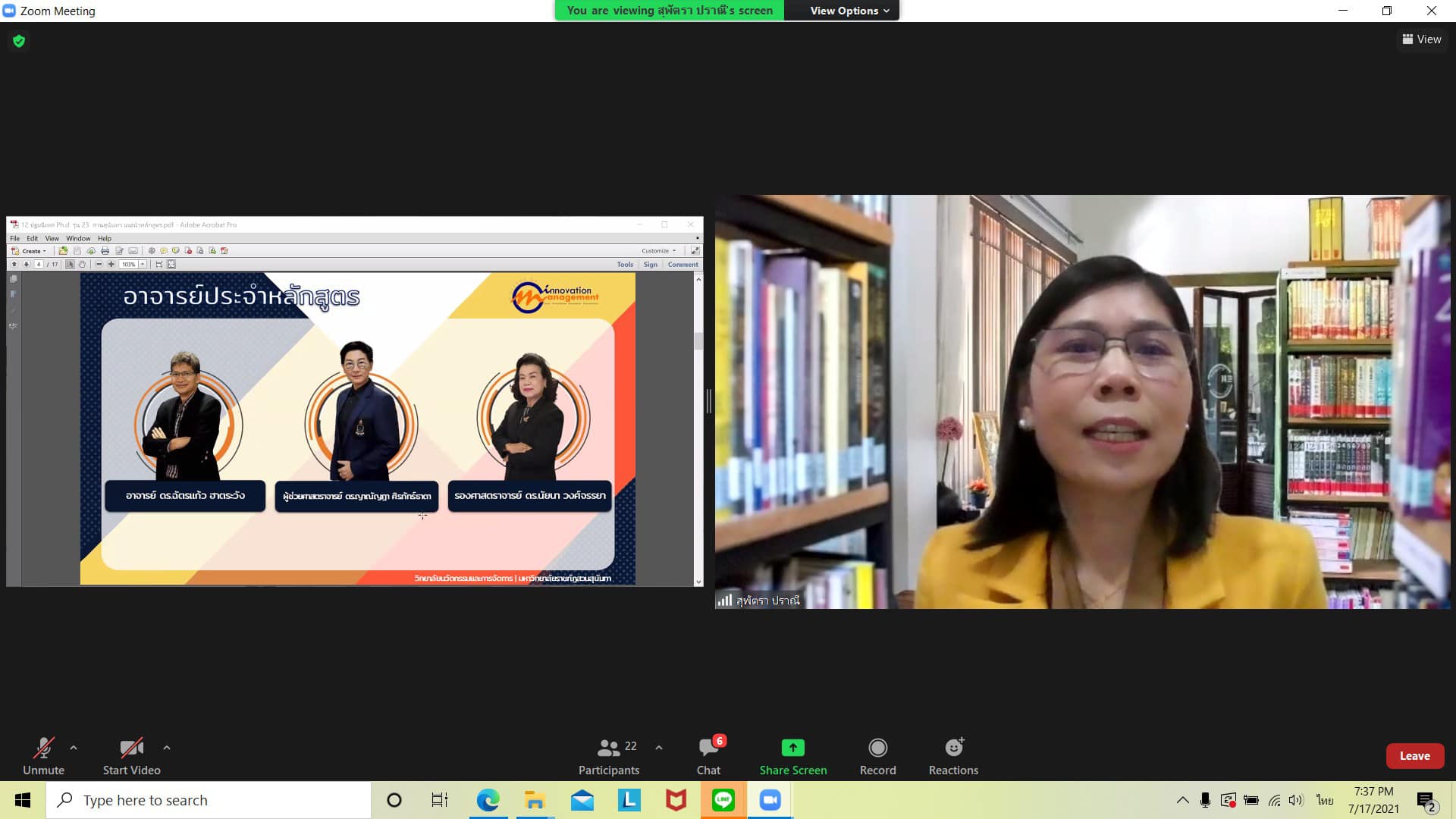The image size is (1456, 819).
Task: Open the Chat panel
Action: tap(708, 748)
